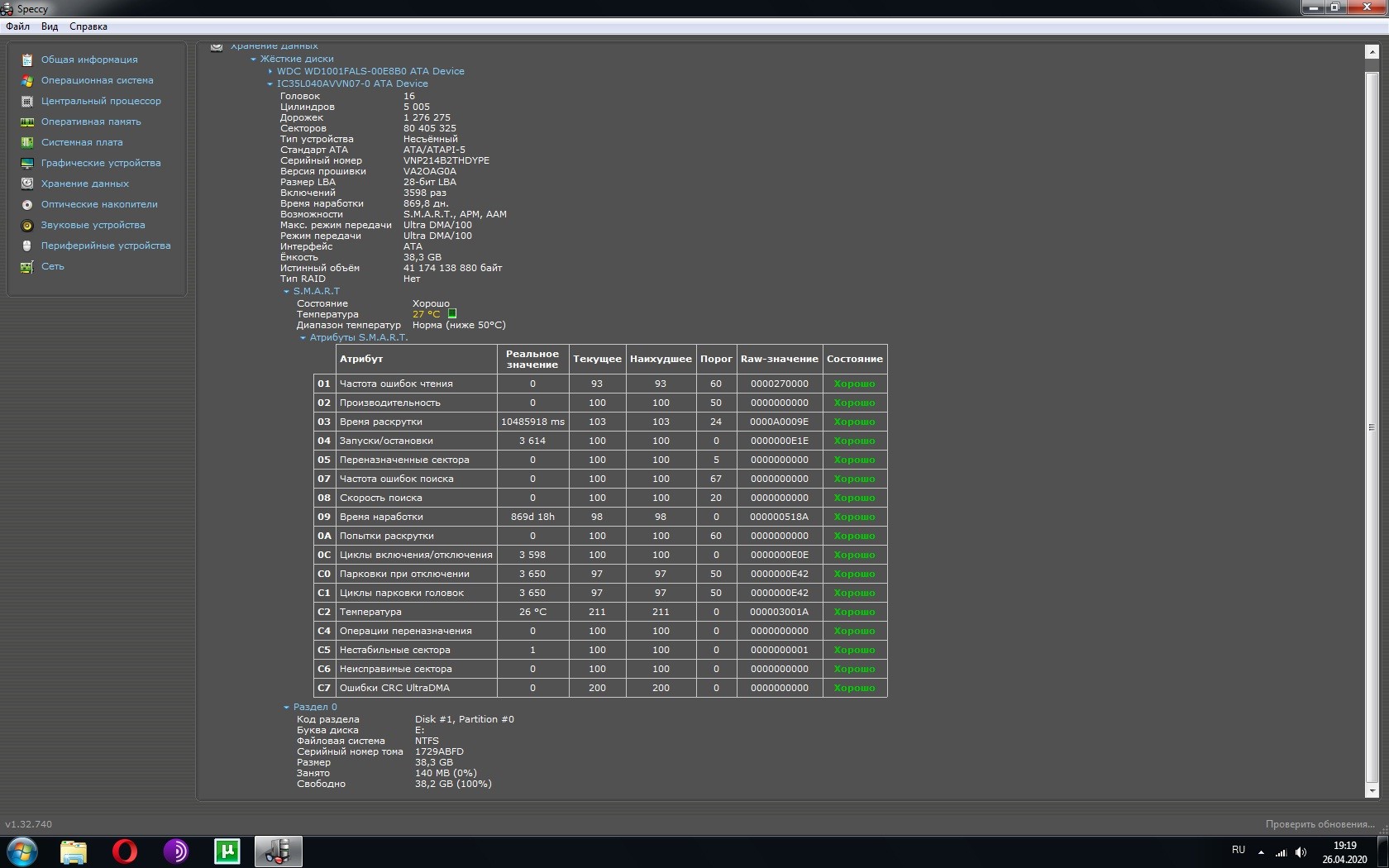Expand the WDC WD1001FALS drive node
Viewport: 1389px width, 868px height.
pyautogui.click(x=270, y=71)
